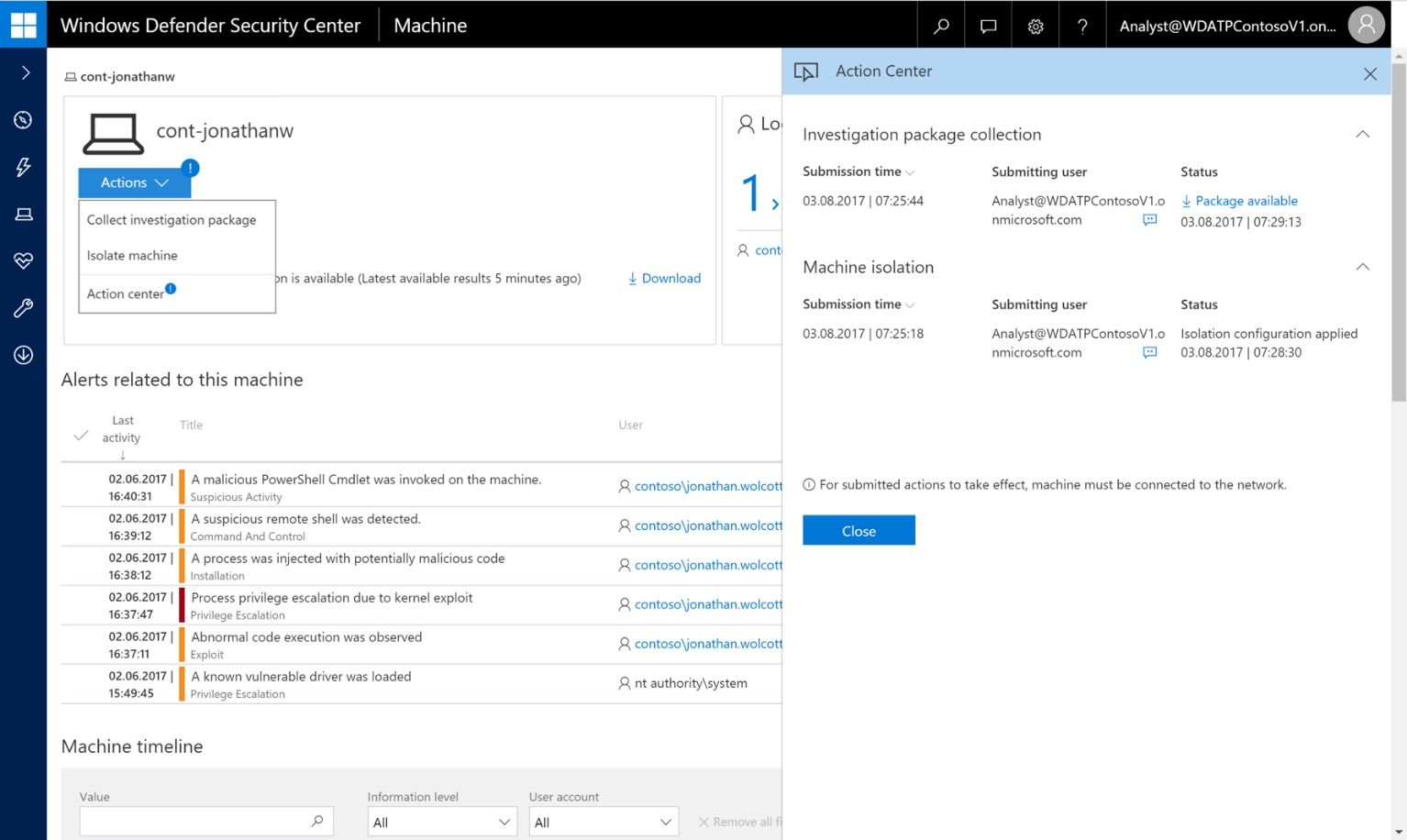This screenshot has width=1407, height=840.
Task: Click the Value search input field
Action: [x=194, y=822]
